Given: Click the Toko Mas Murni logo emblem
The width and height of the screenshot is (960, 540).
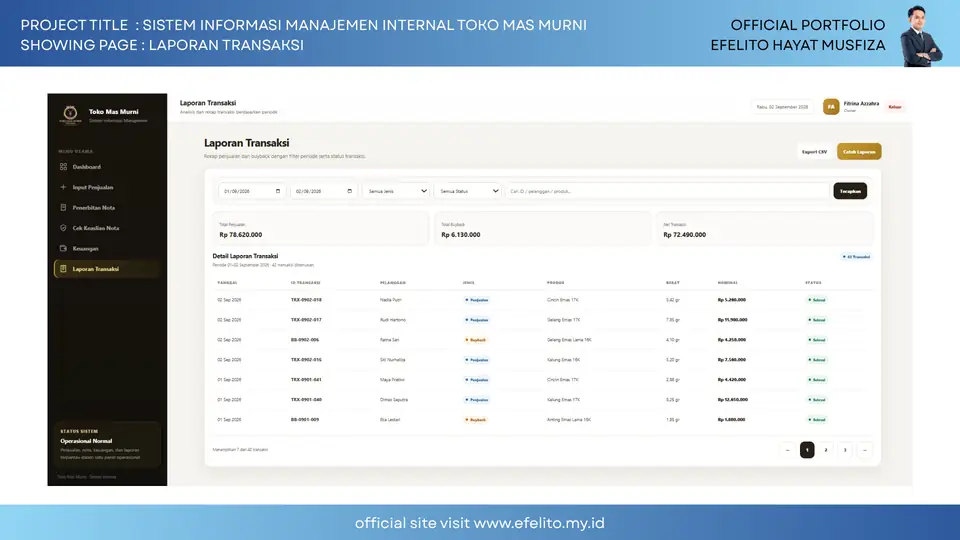Looking at the screenshot, I should point(70,114).
